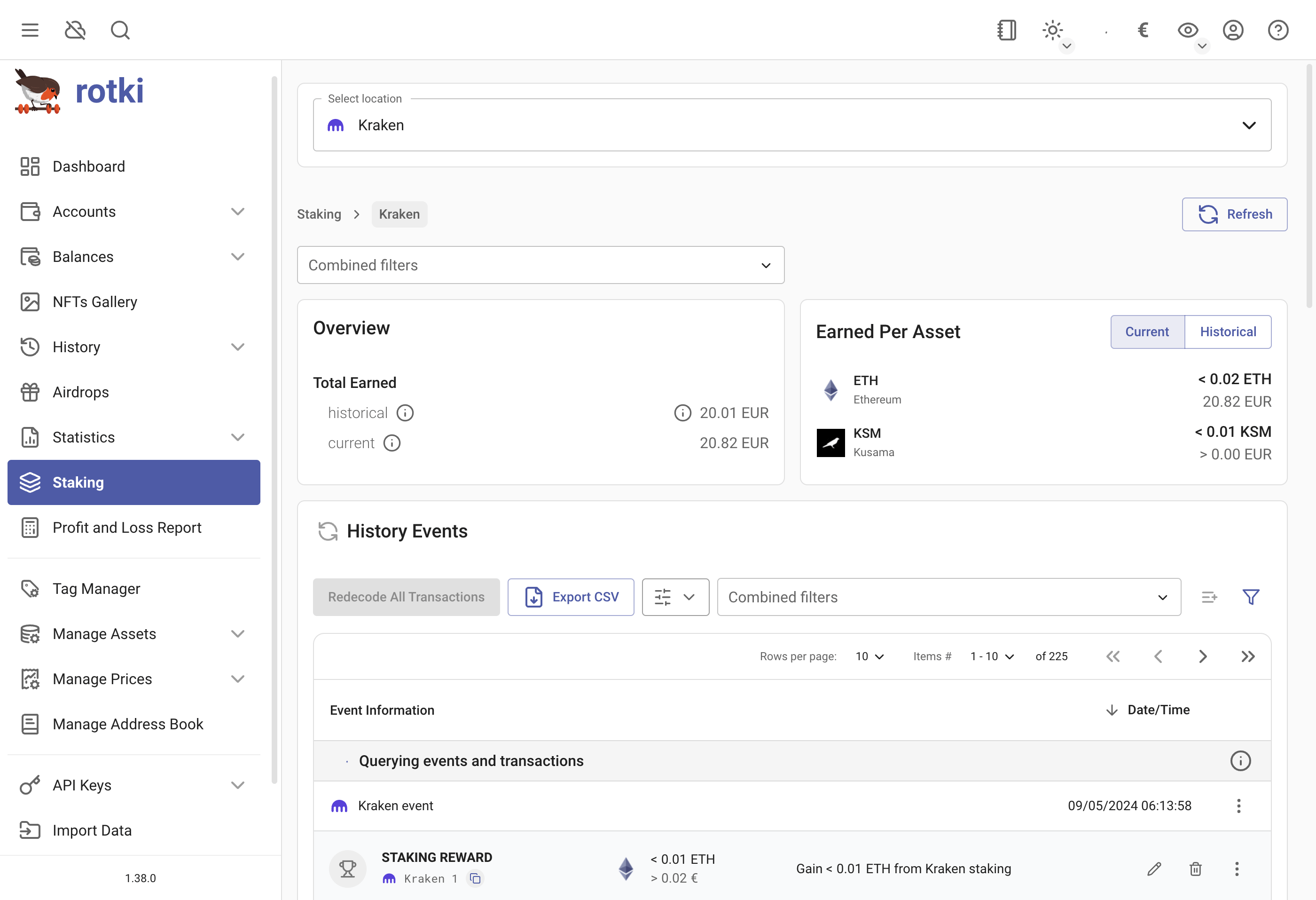Viewport: 1316px width, 900px height.
Task: Select the Staking menu item
Action: tap(133, 482)
